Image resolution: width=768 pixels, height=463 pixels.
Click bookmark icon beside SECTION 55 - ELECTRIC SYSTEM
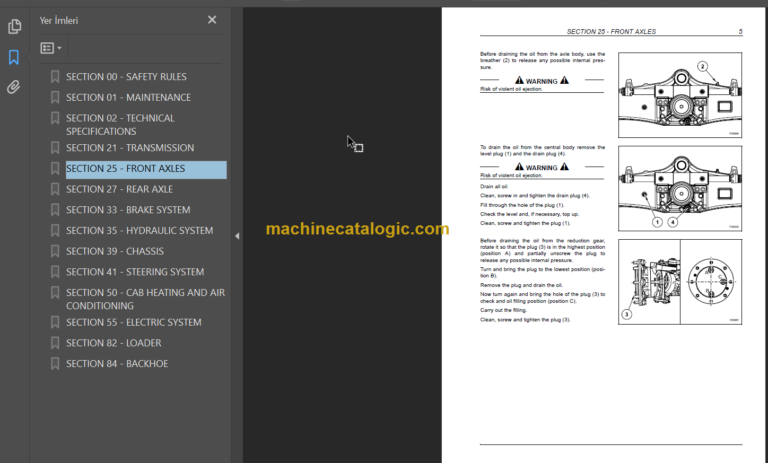[x=55, y=322]
